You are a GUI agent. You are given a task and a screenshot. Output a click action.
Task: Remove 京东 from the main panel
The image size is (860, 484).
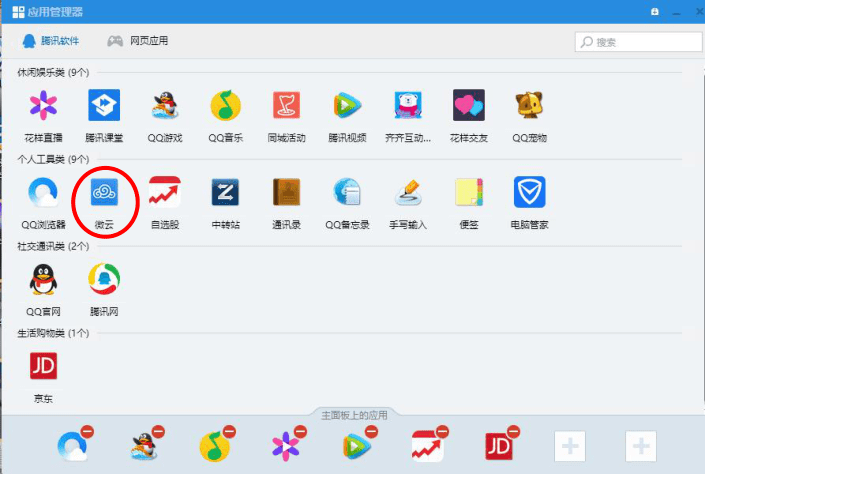[513, 432]
